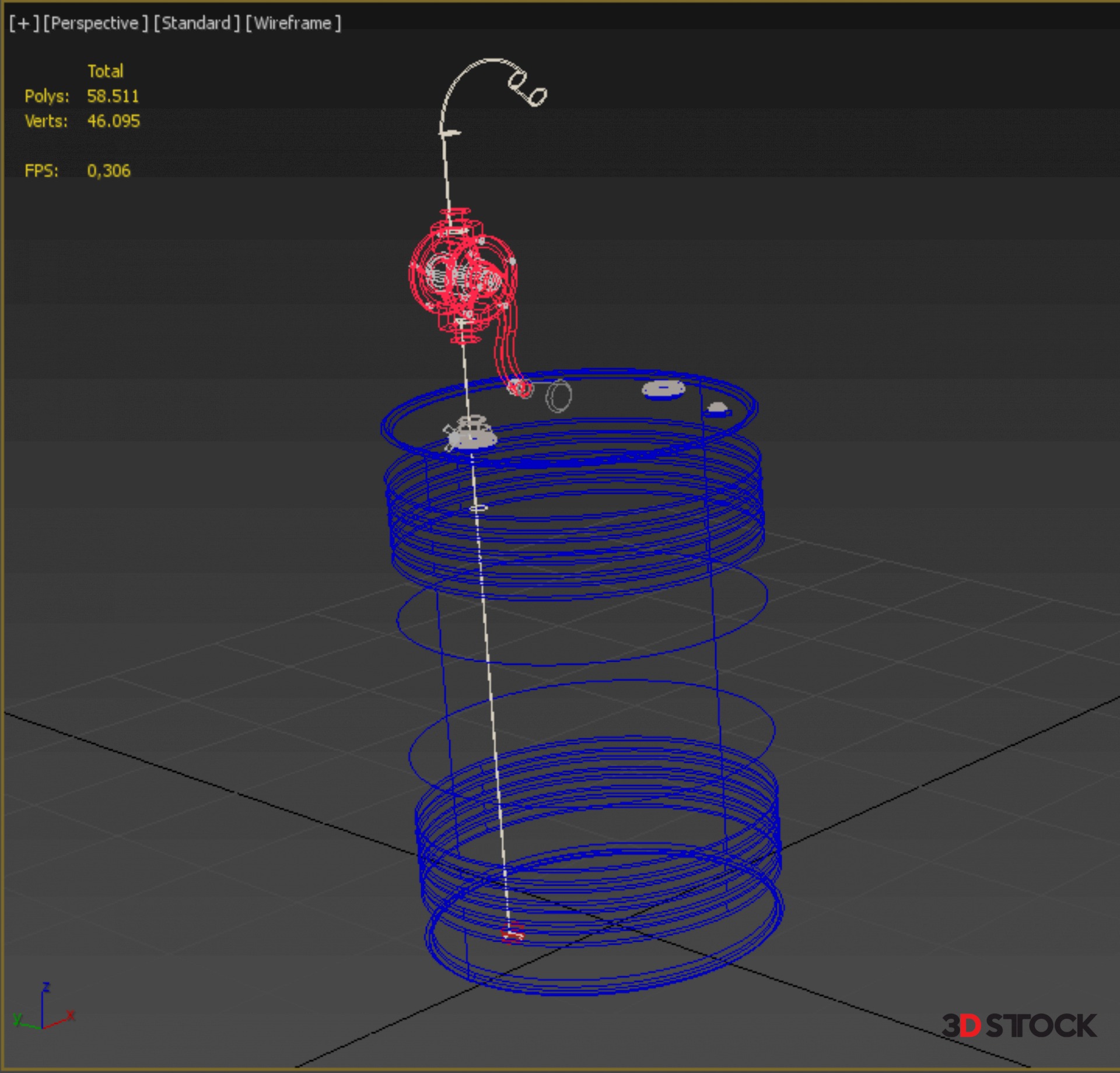
Task: Click the FPS readout value
Action: (x=108, y=171)
